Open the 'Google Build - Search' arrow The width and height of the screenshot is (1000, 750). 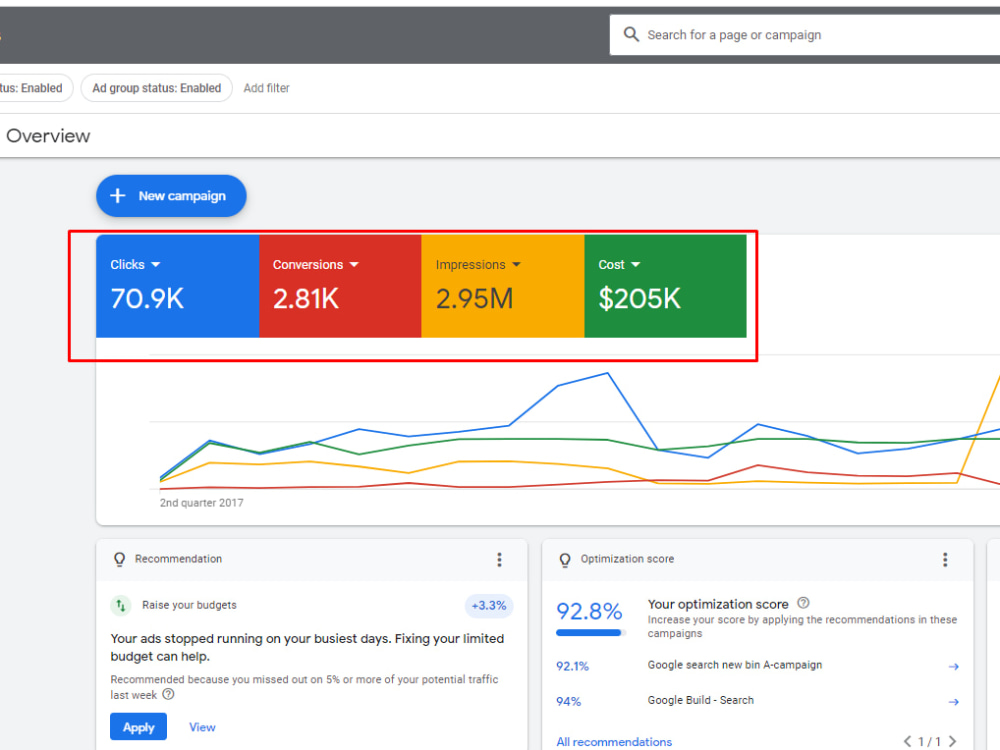953,702
